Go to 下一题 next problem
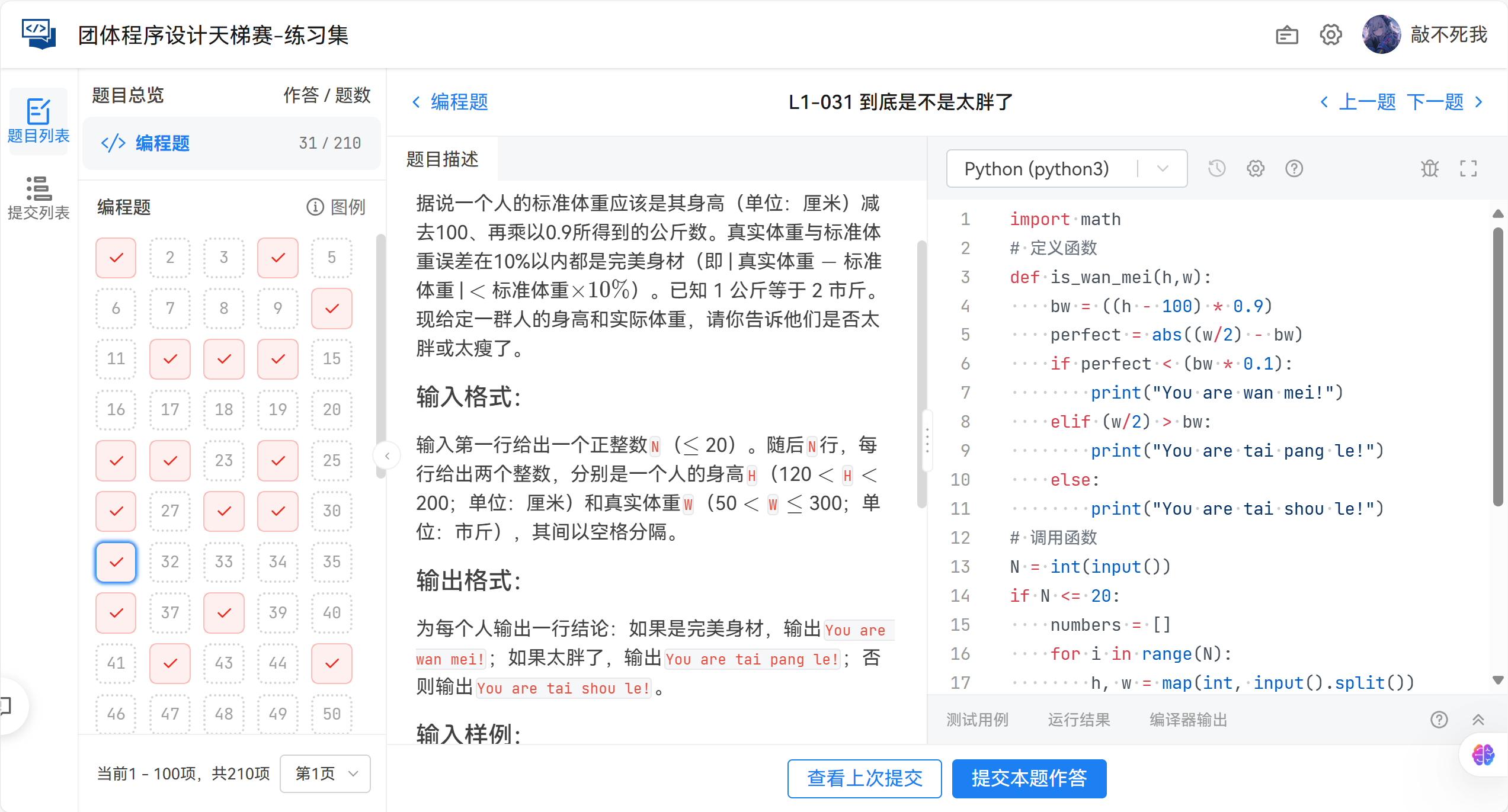The height and width of the screenshot is (812, 1508). [1435, 102]
